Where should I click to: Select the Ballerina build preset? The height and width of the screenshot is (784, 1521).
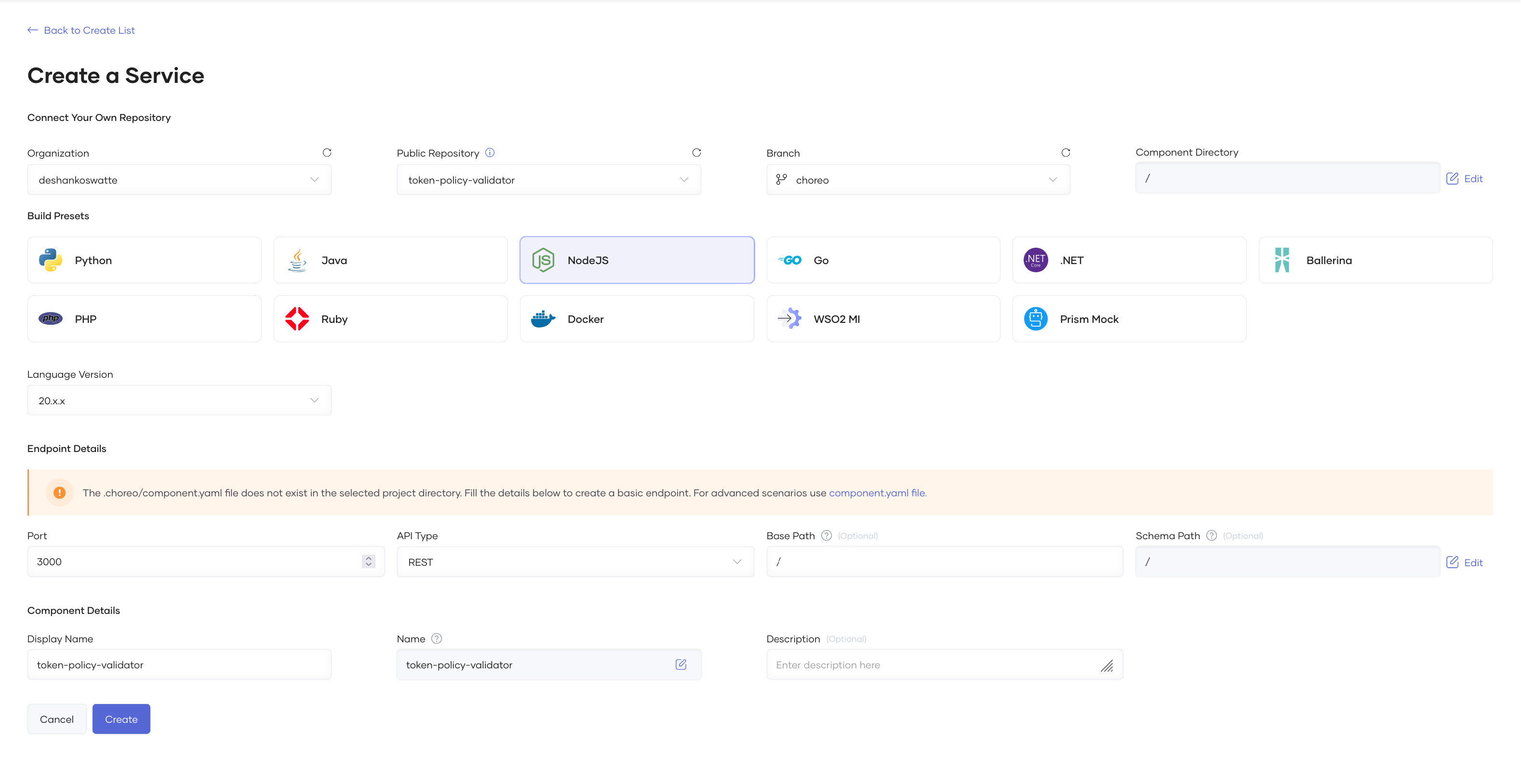(x=1375, y=260)
